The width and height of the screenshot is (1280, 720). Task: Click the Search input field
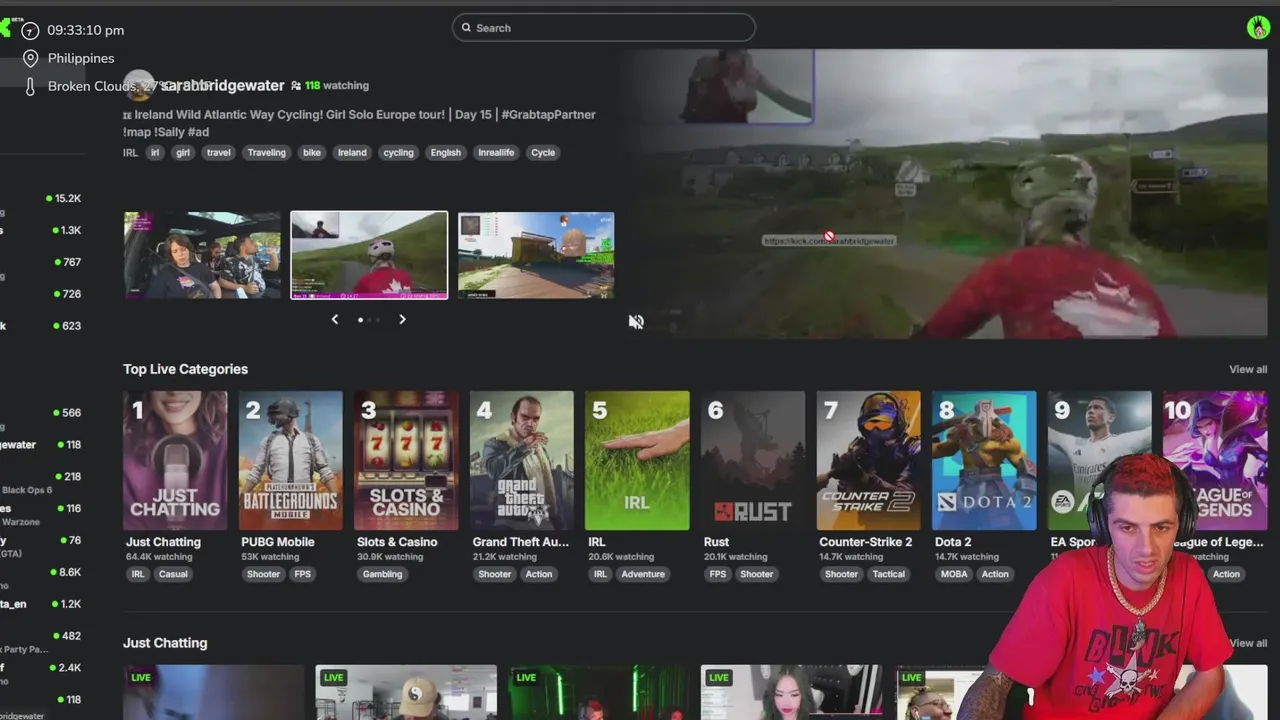pos(603,28)
